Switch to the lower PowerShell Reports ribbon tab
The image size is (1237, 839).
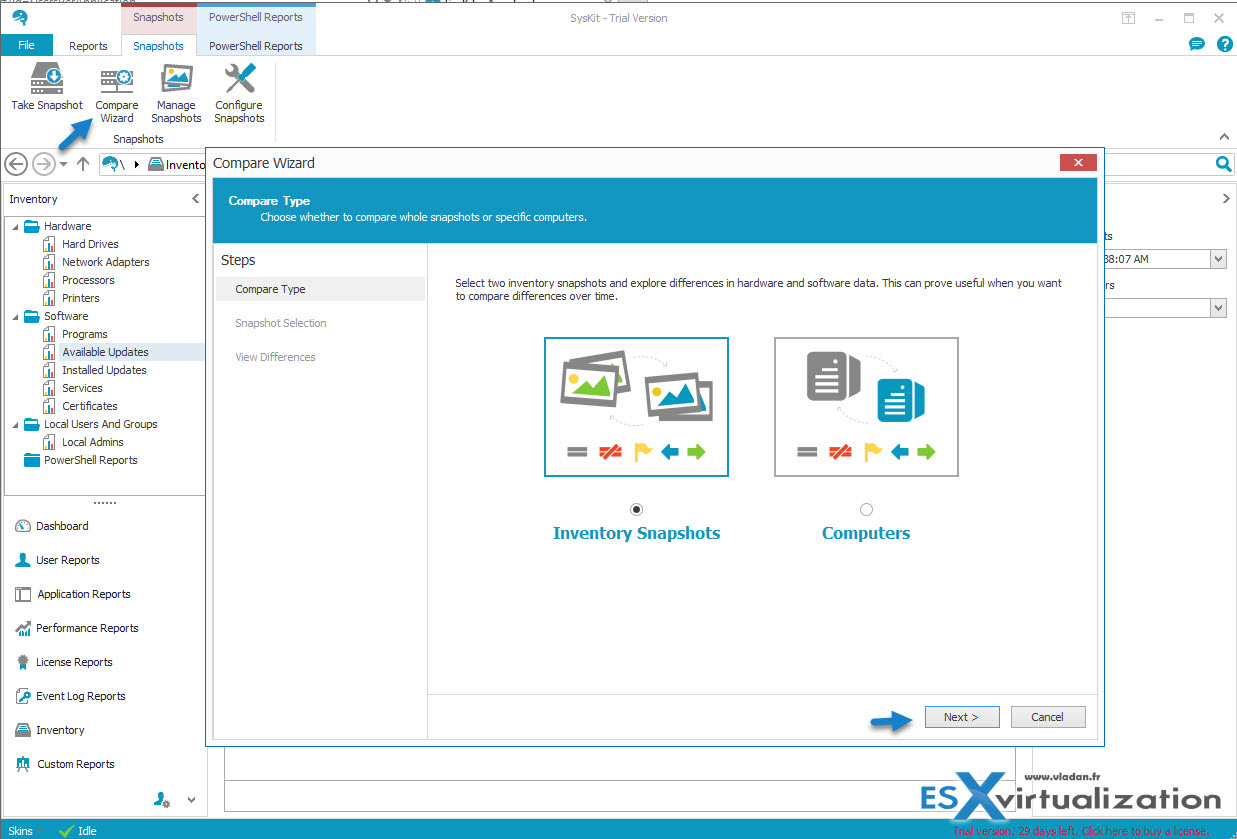256,46
